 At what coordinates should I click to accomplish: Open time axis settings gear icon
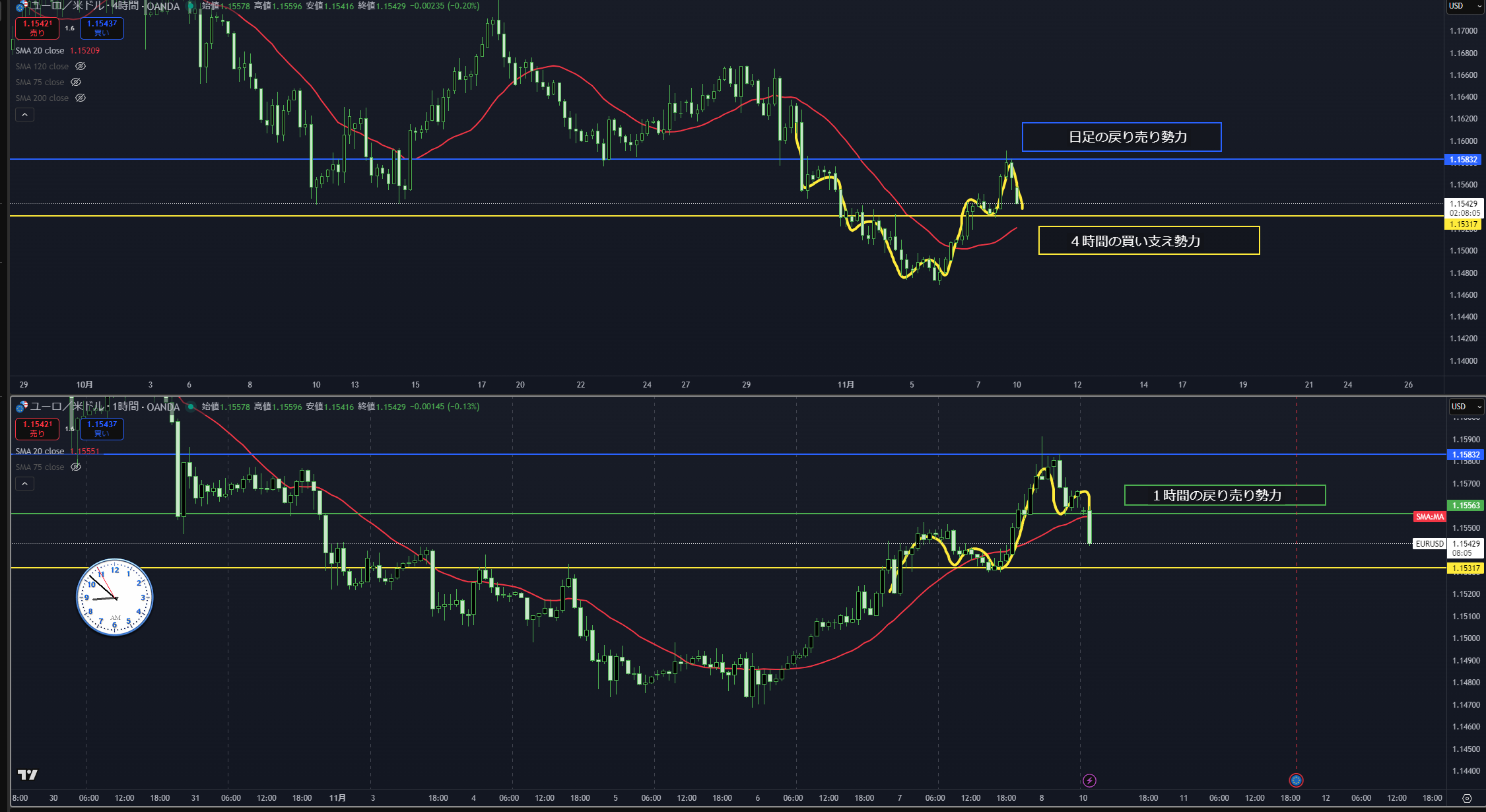[x=1467, y=798]
